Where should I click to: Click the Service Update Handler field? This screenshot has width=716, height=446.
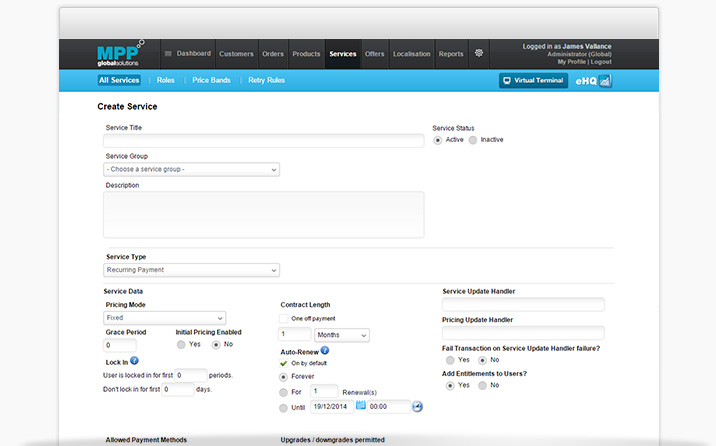pyautogui.click(x=523, y=304)
